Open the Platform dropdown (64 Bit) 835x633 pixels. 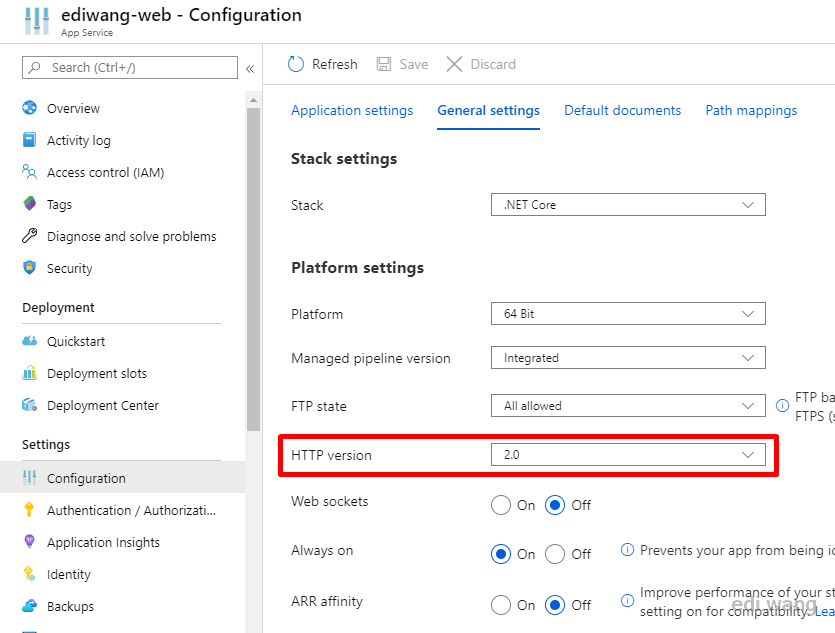point(628,314)
